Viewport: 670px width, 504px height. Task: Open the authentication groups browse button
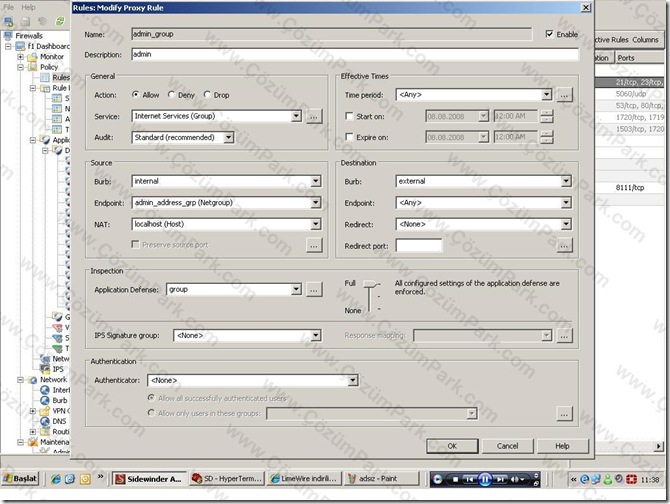(564, 413)
